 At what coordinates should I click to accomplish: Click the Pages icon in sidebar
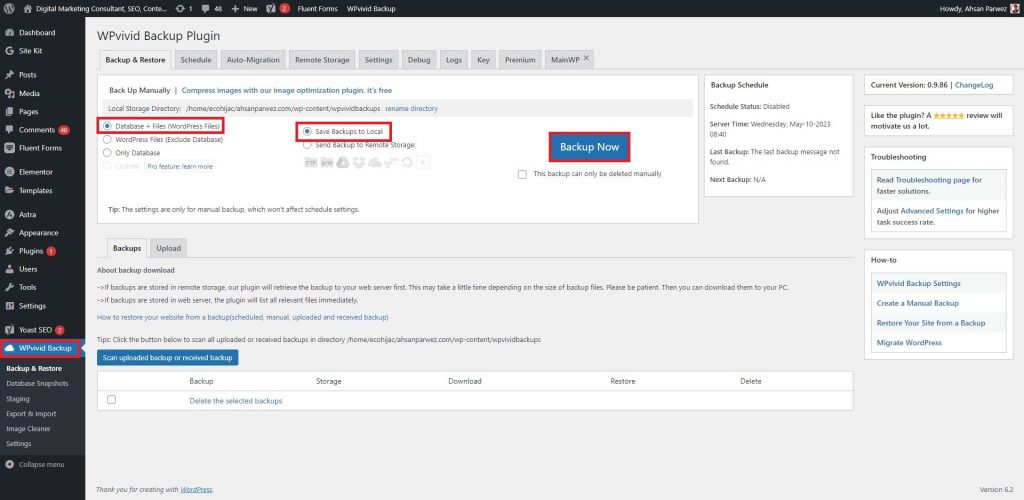coord(9,112)
